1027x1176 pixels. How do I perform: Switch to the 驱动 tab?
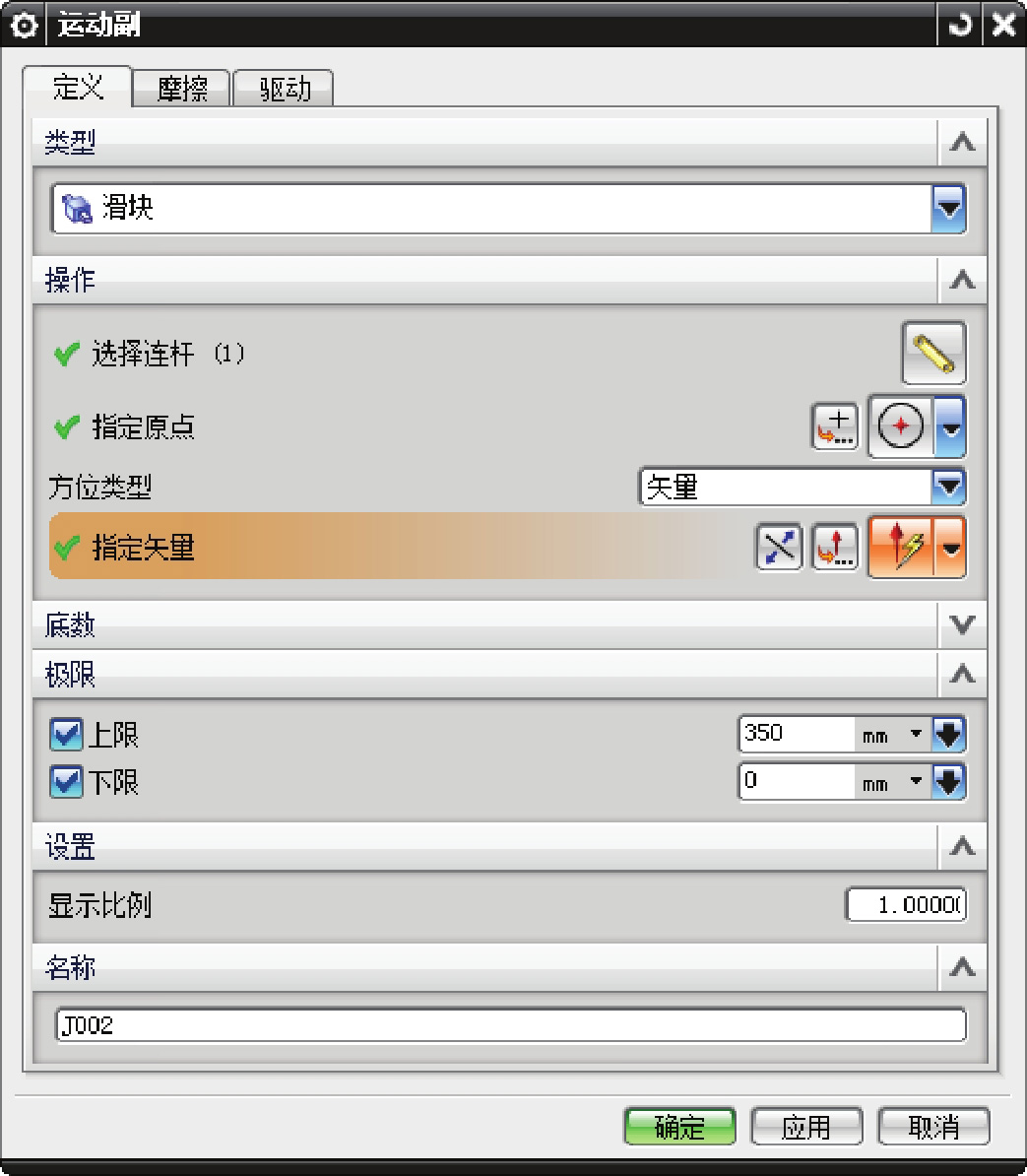[285, 89]
